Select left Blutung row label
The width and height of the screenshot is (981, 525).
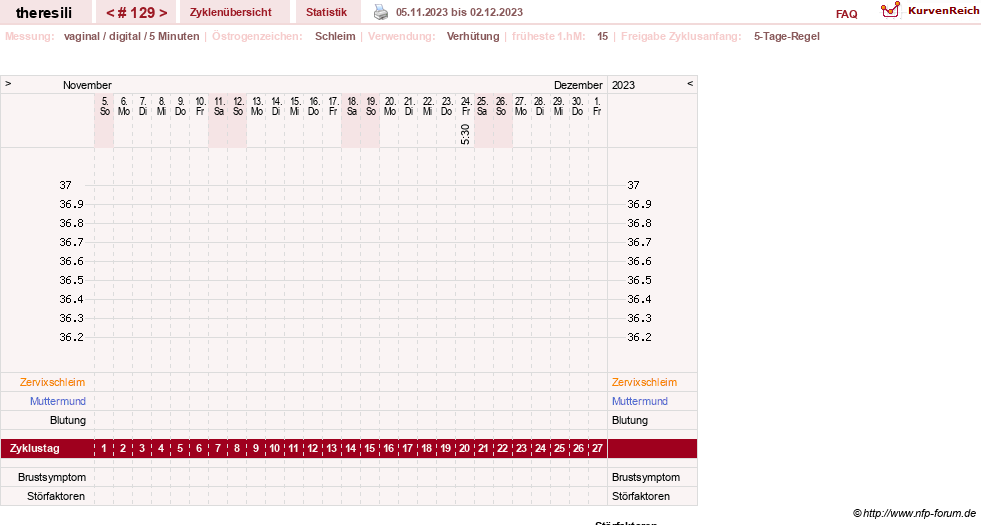(68, 420)
